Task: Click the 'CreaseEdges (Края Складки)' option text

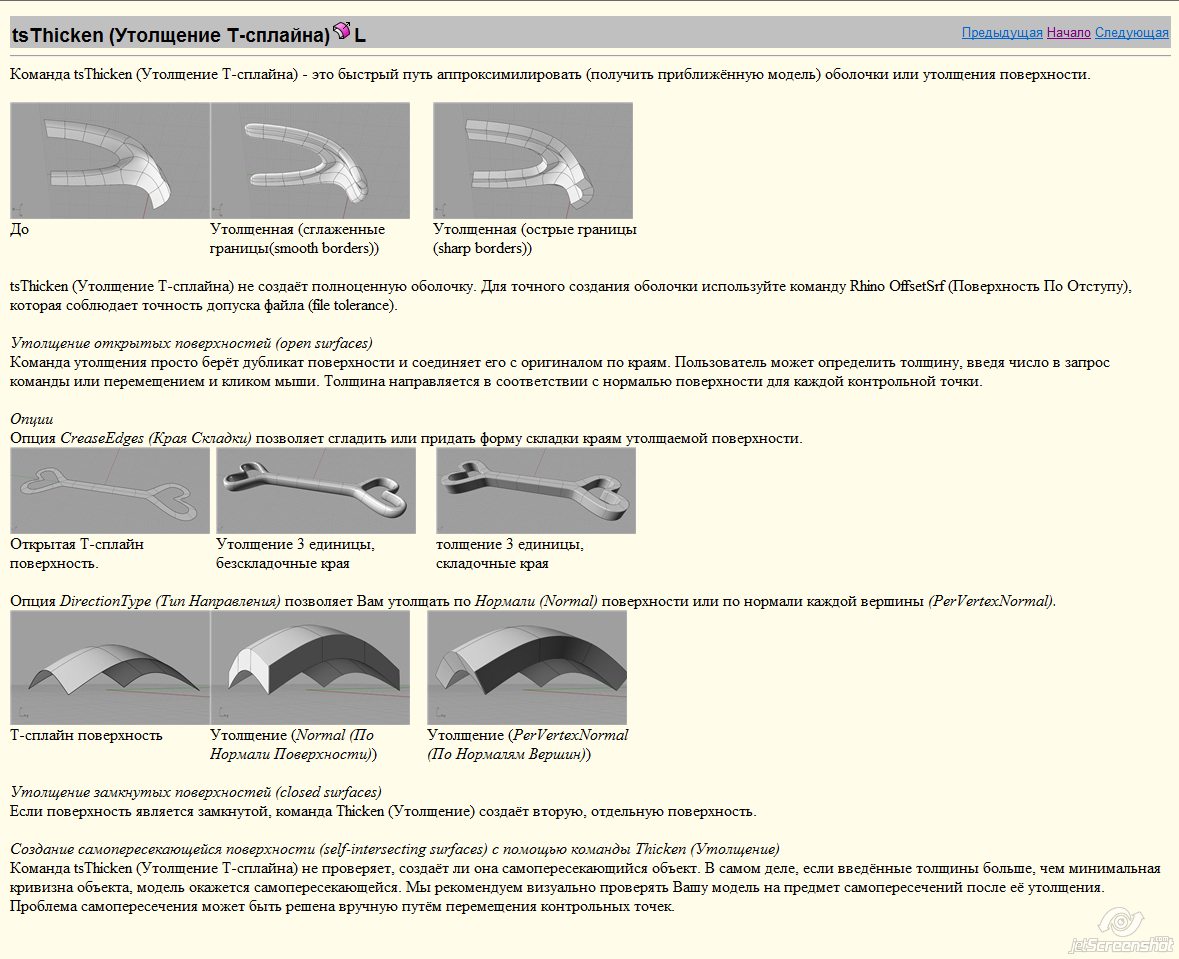Action: coord(156,438)
